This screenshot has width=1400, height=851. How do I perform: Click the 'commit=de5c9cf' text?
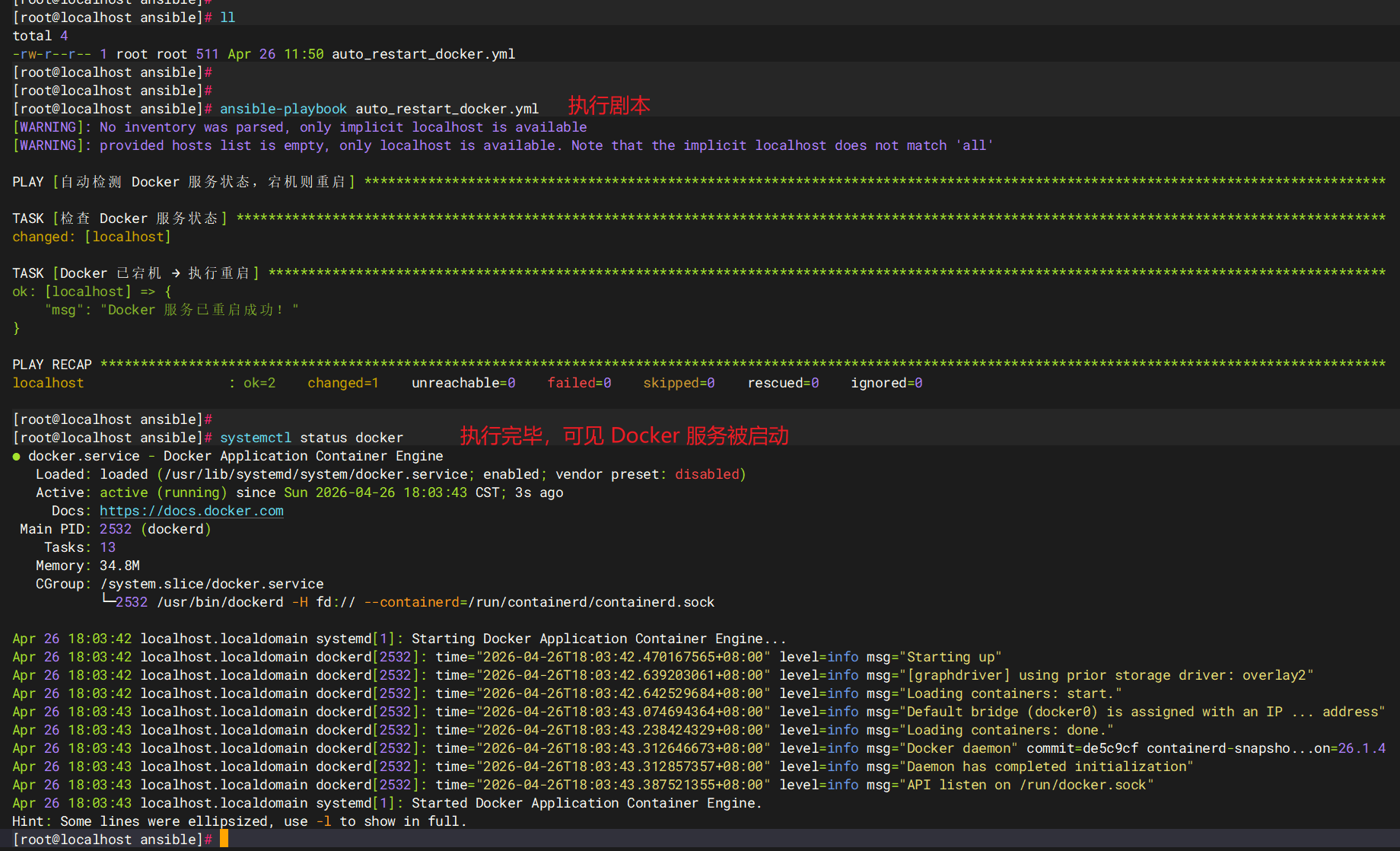[1083, 748]
